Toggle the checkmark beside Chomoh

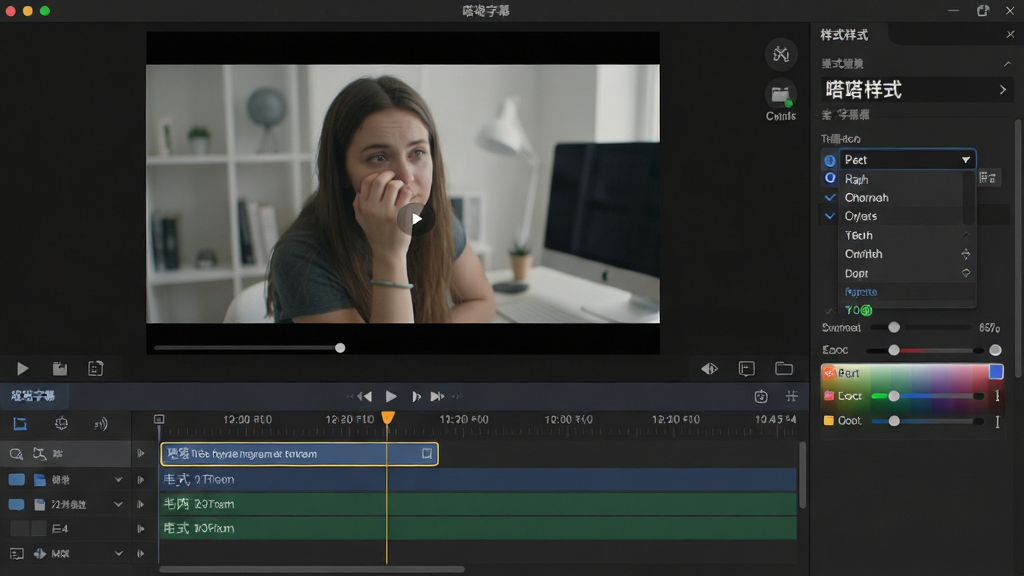pyautogui.click(x=829, y=197)
